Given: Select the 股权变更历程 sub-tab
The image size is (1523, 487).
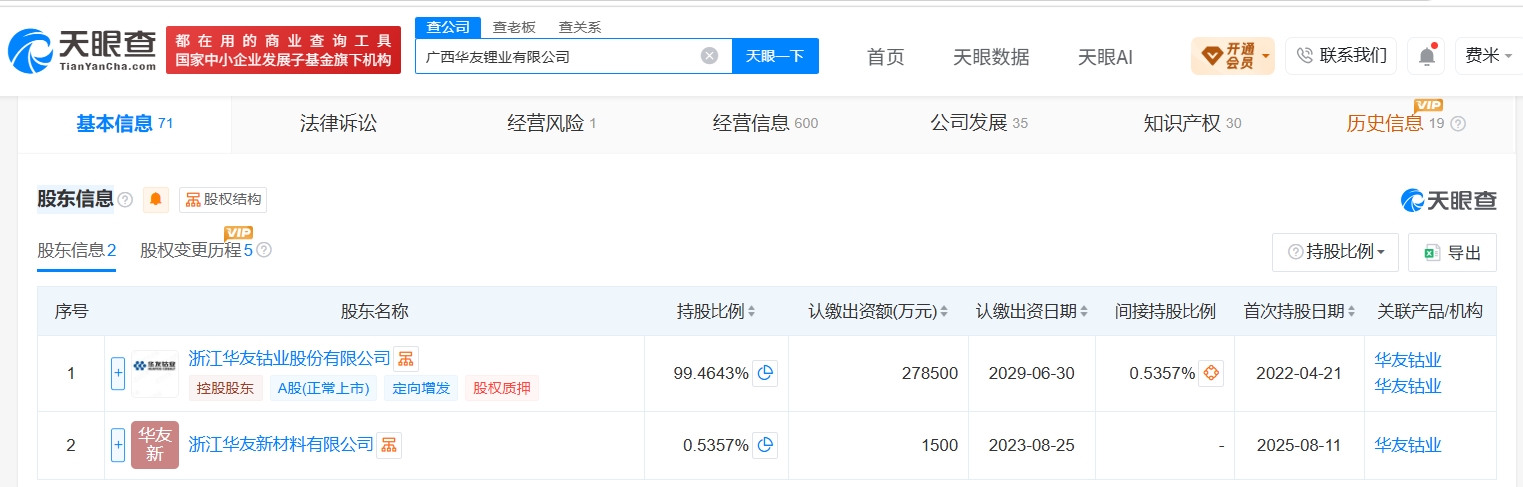Looking at the screenshot, I should click(197, 250).
